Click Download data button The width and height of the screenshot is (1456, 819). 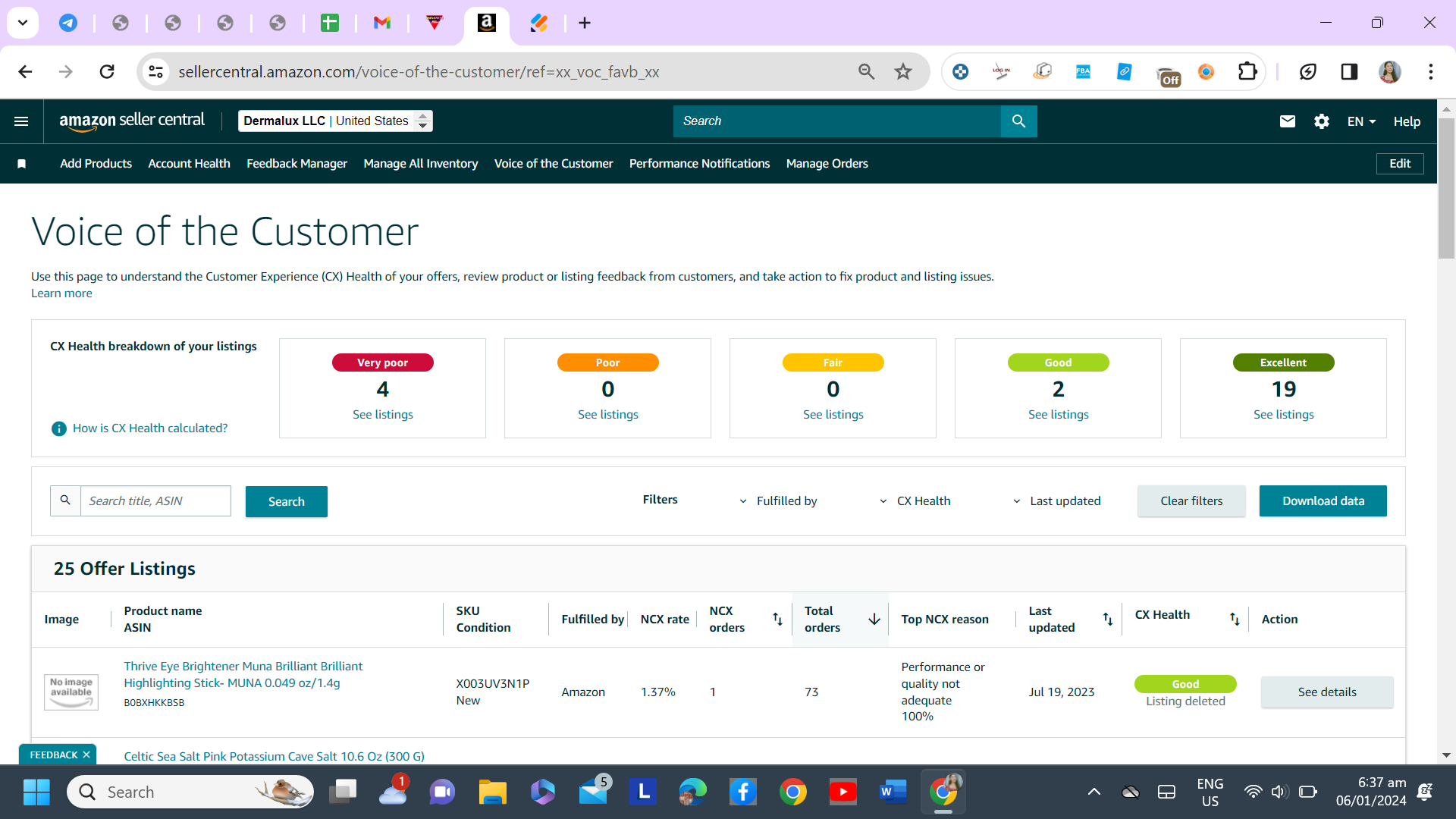1323,501
